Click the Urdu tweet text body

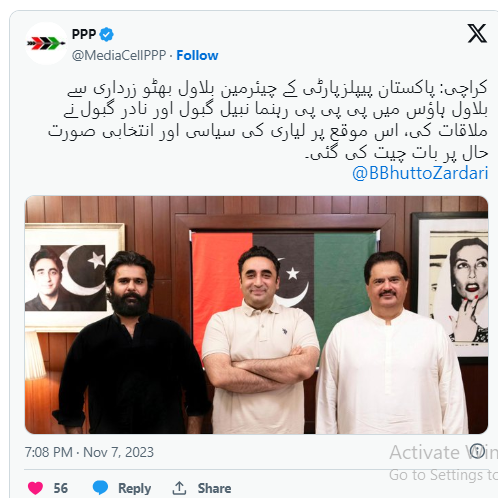coord(268,120)
